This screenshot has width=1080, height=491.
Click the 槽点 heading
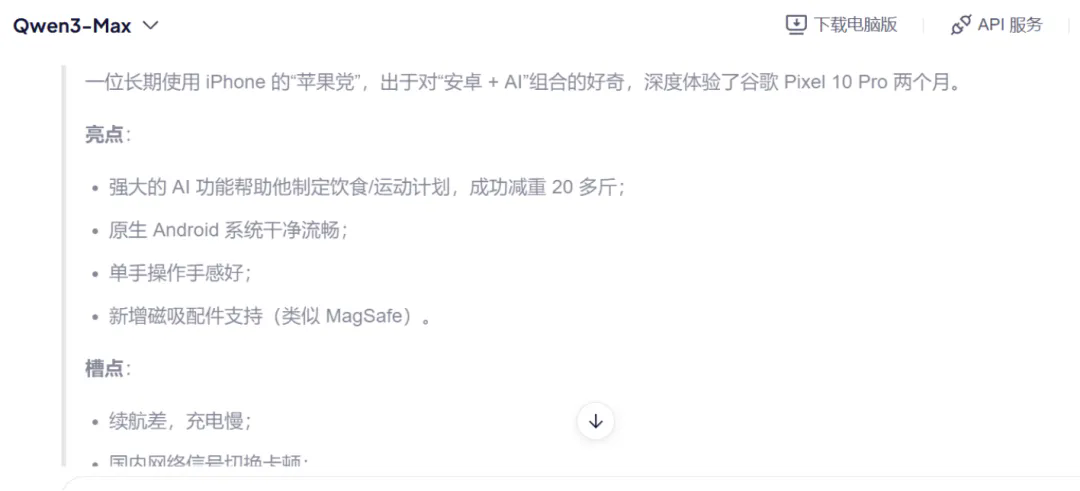[104, 369]
